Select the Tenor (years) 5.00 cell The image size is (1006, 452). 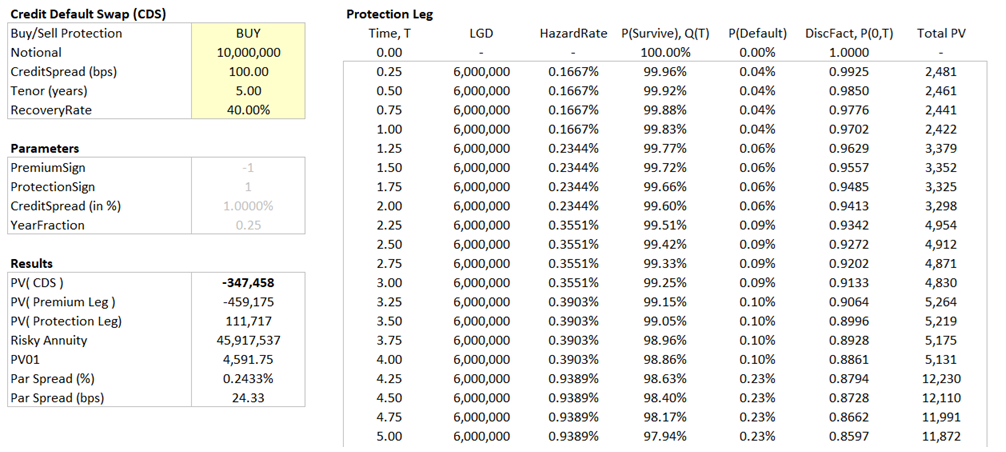[248, 90]
